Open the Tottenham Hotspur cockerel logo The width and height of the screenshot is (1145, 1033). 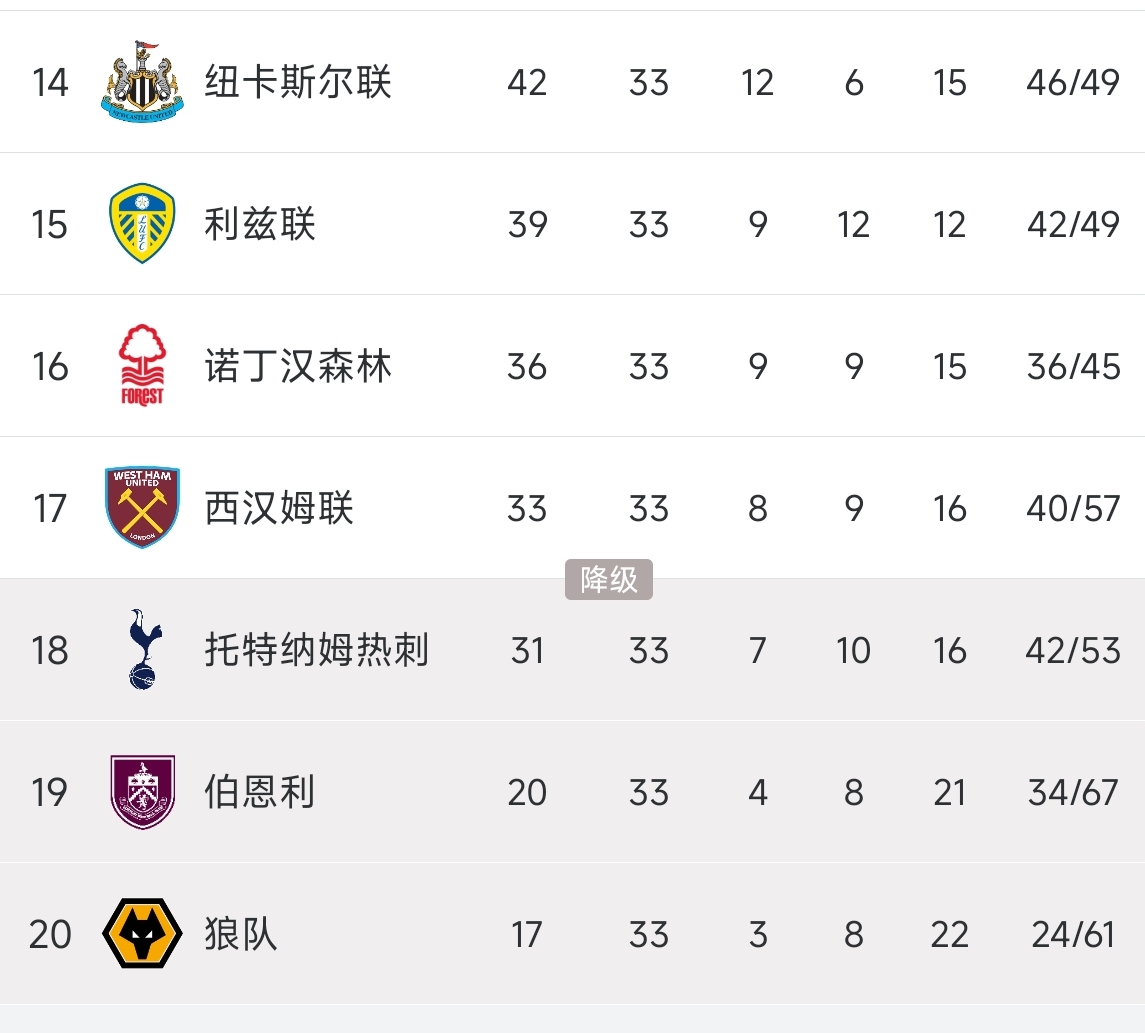tap(144, 650)
